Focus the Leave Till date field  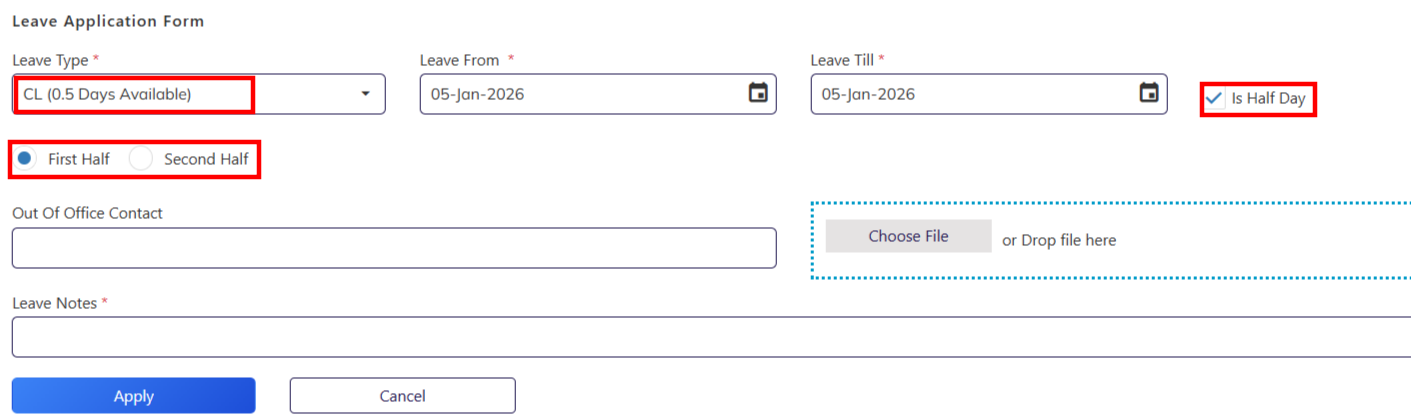(x=970, y=95)
